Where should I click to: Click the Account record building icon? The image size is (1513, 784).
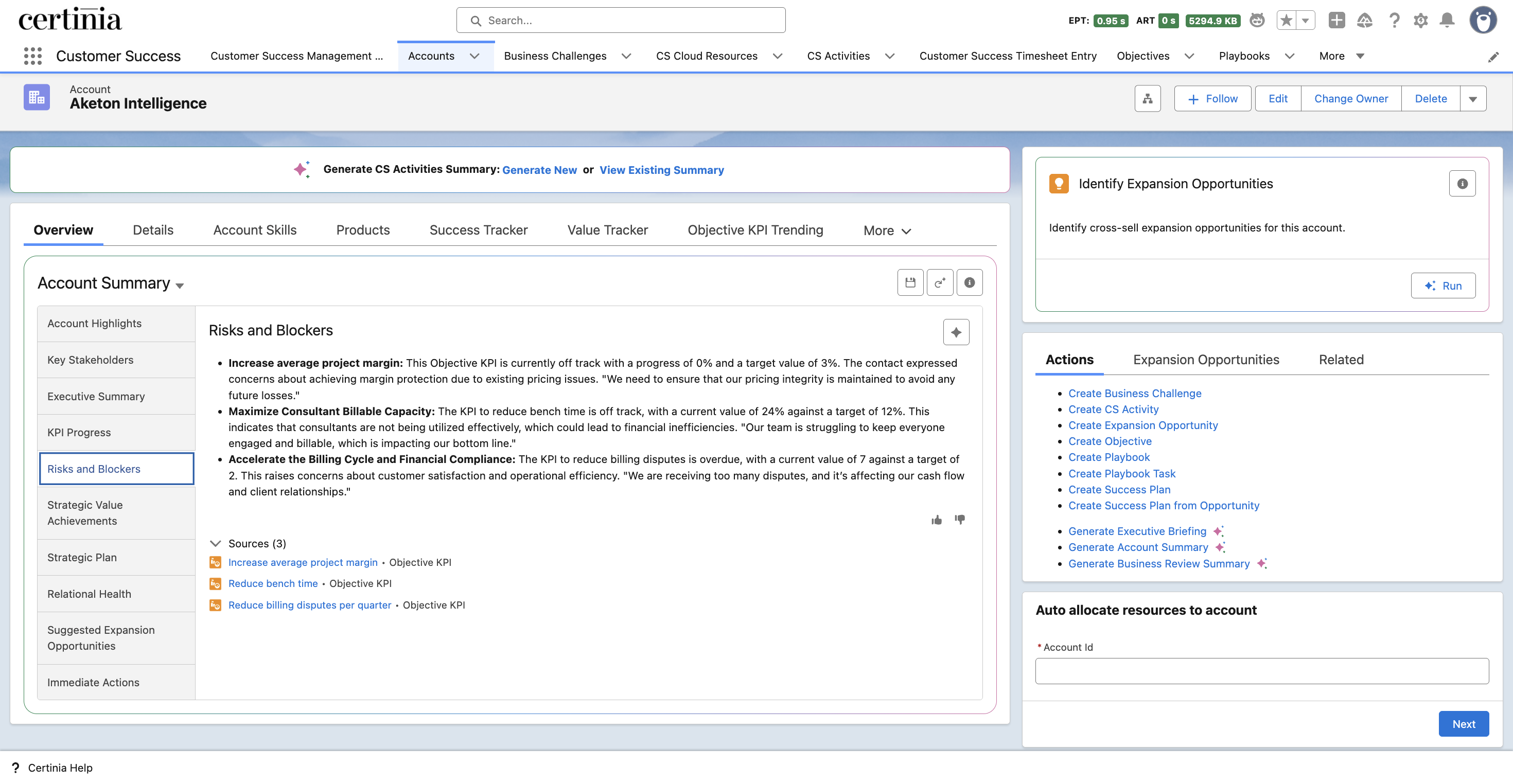[37, 98]
